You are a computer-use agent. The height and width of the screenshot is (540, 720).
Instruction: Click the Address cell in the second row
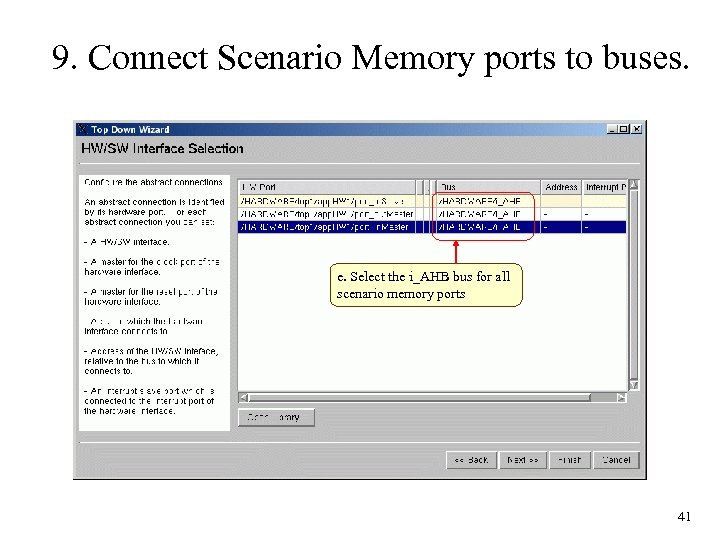[561, 214]
